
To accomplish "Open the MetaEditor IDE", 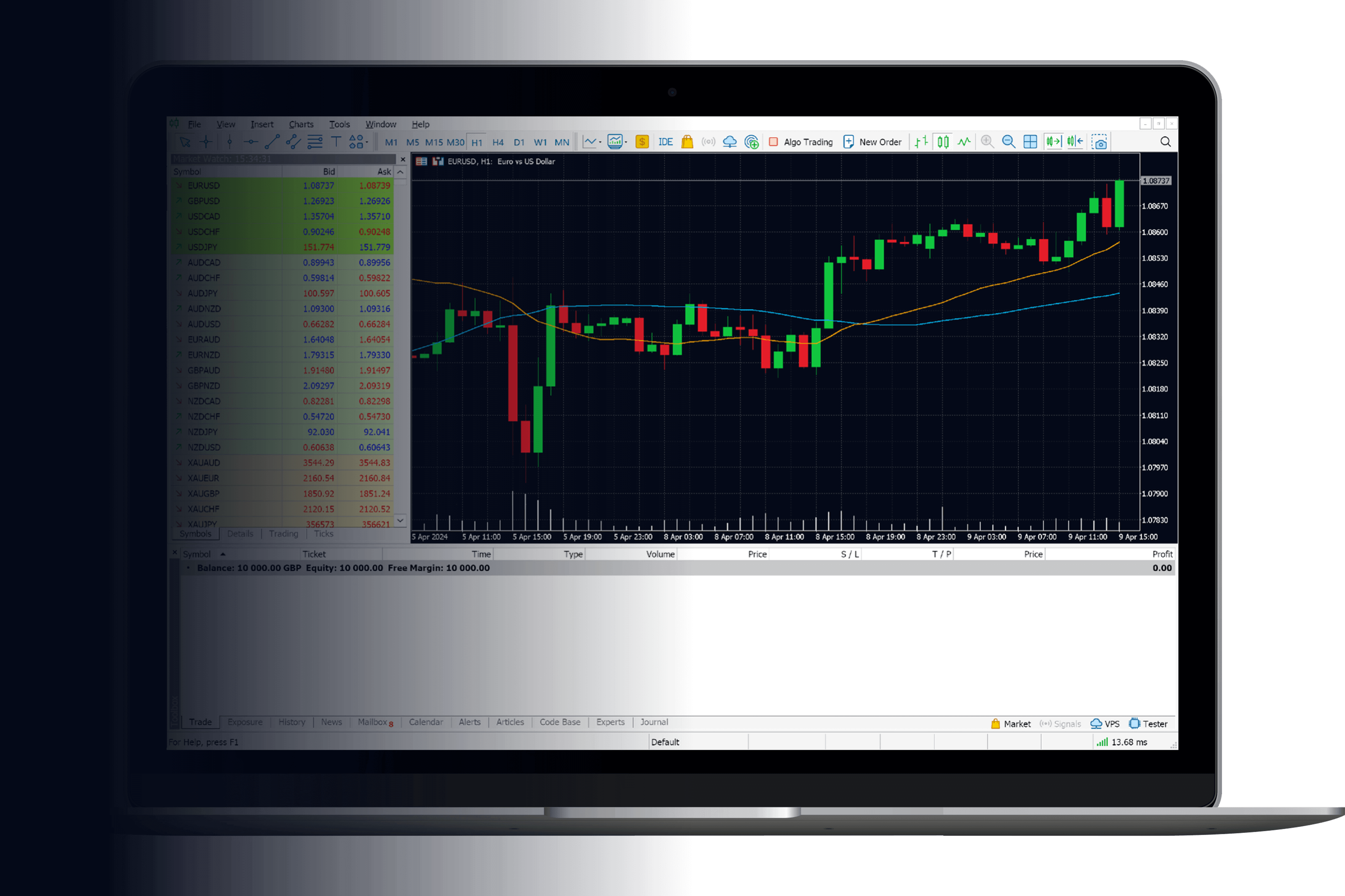I will [665, 142].
